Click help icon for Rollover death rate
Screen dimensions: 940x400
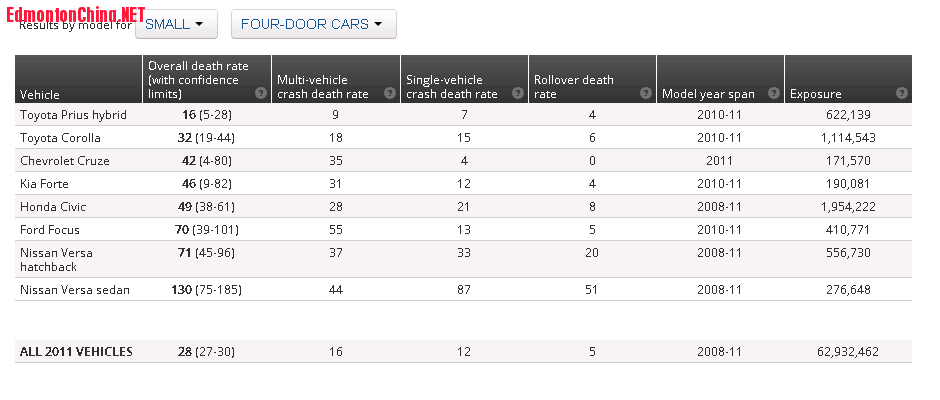point(646,94)
